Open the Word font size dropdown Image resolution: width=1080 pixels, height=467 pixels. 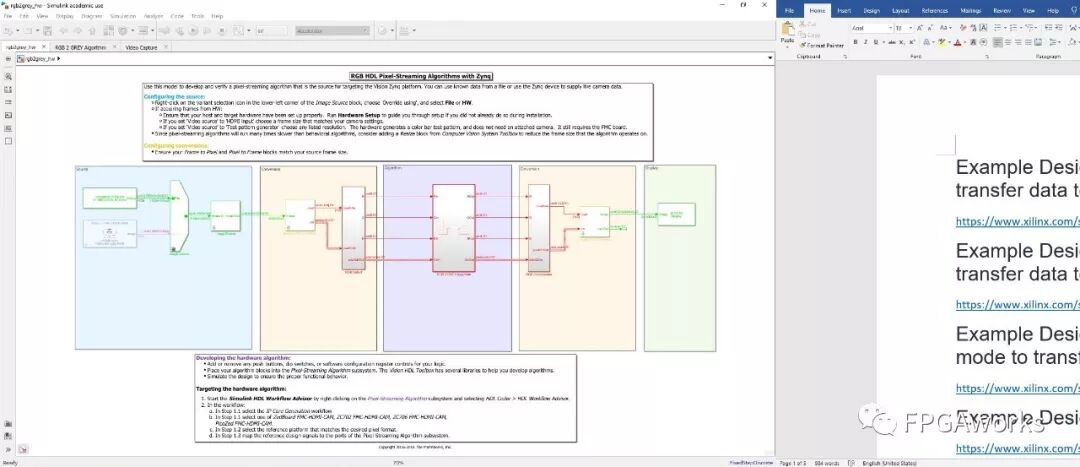pos(901,28)
